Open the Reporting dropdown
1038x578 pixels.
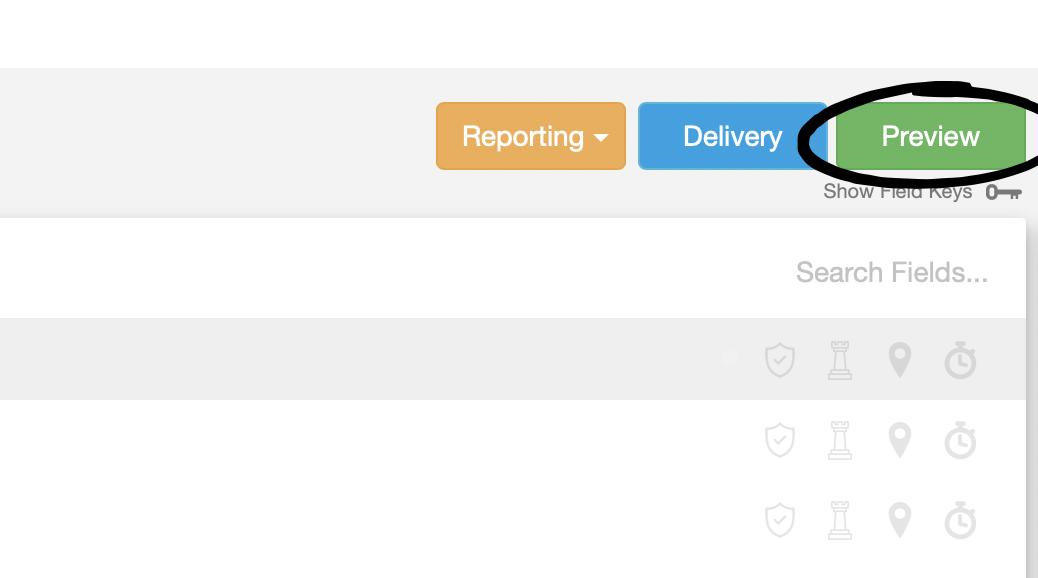tap(530, 136)
